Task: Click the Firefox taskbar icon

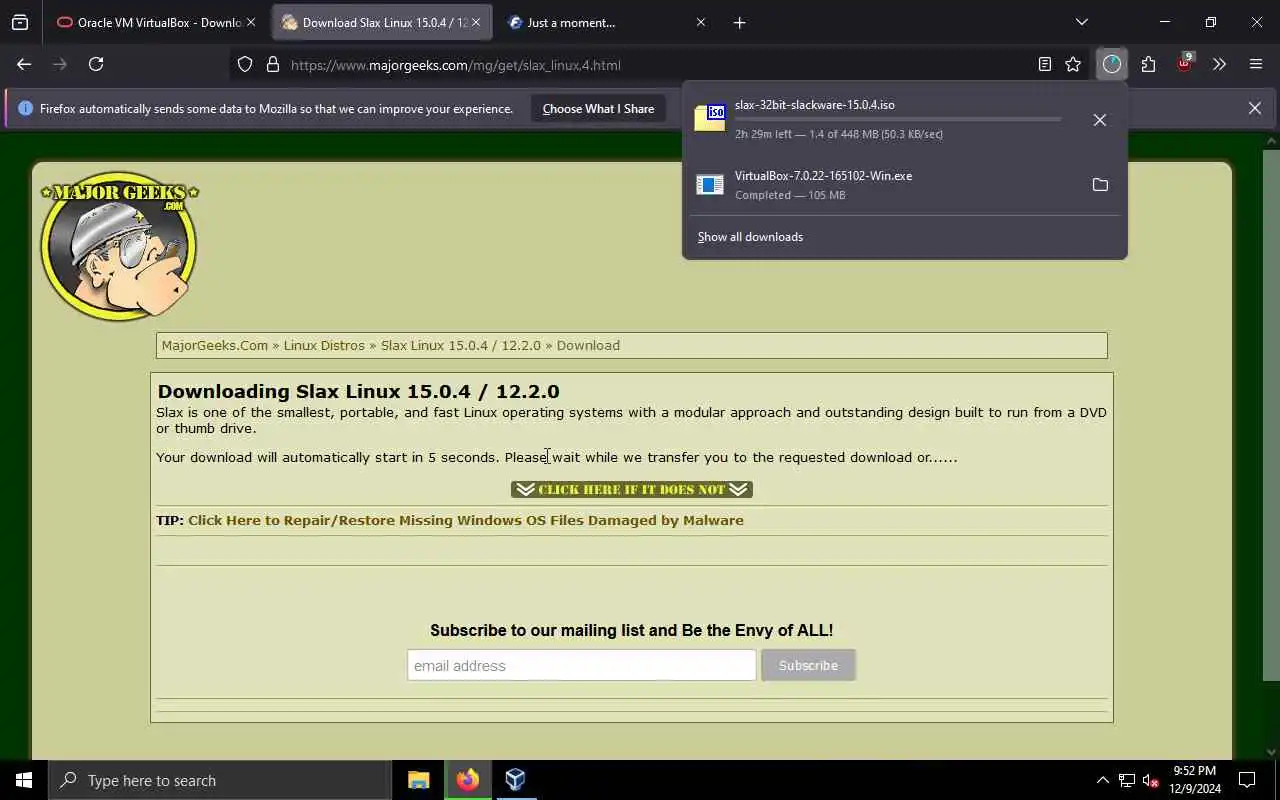Action: pos(467,780)
